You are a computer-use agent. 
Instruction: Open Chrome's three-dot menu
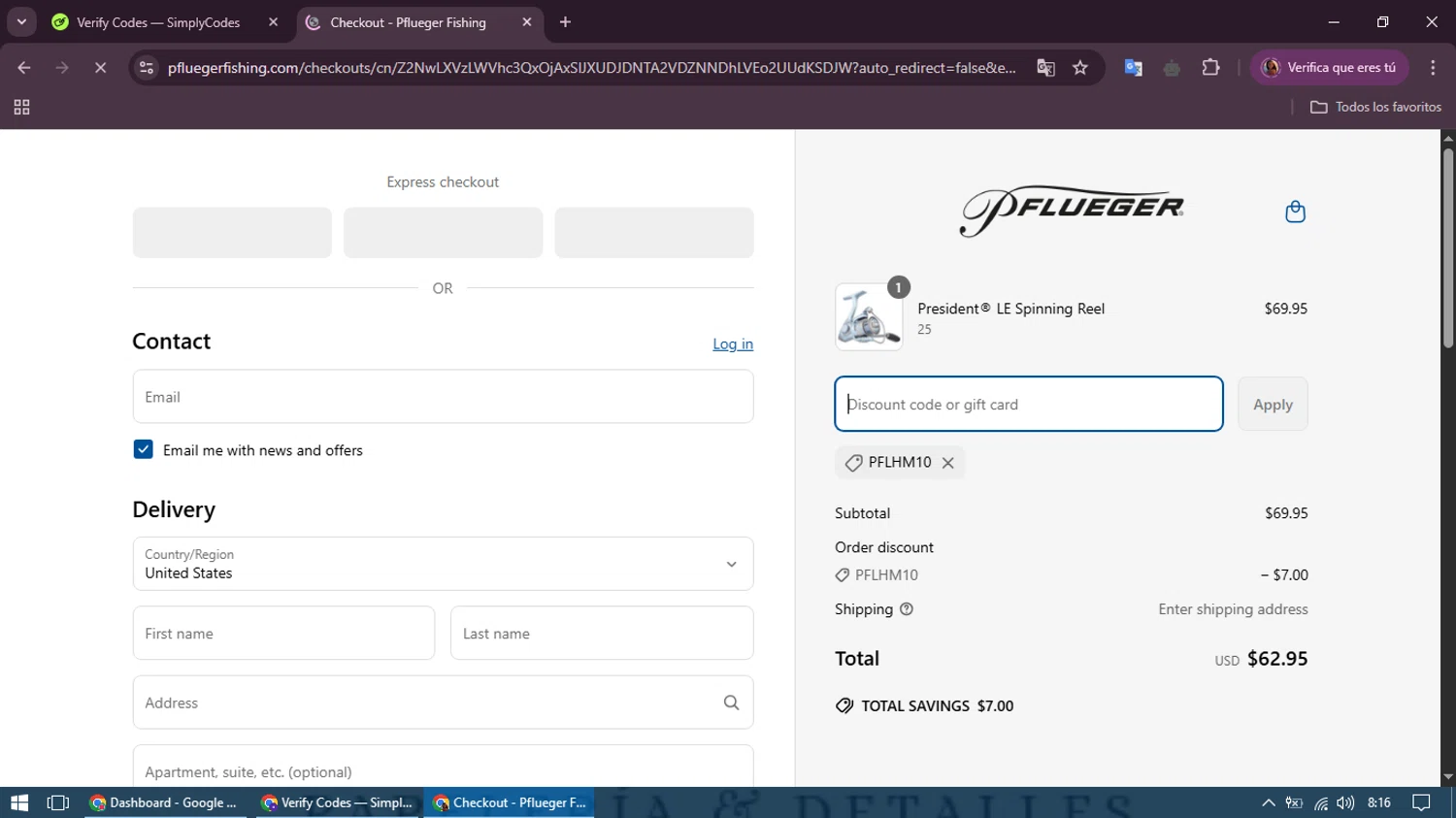click(1433, 68)
